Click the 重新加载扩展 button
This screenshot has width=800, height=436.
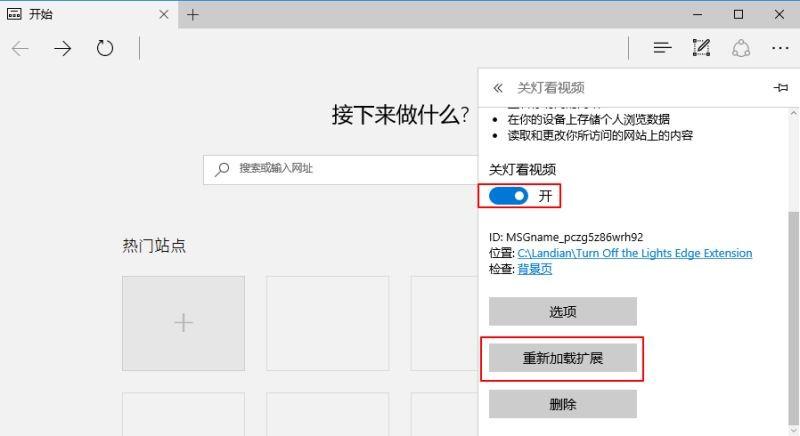click(563, 358)
